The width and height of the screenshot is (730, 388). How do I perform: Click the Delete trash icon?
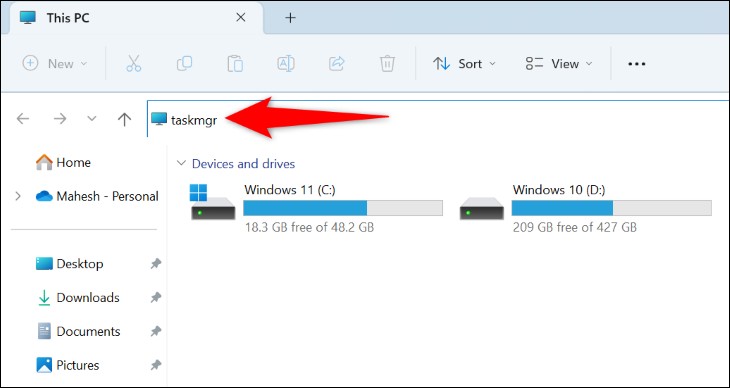387,63
